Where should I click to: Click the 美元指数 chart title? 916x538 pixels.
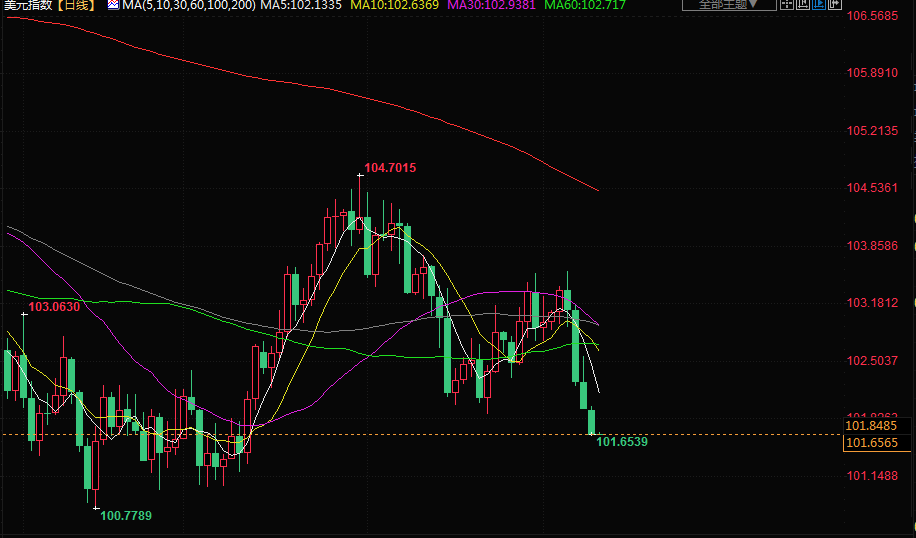click(x=27, y=5)
